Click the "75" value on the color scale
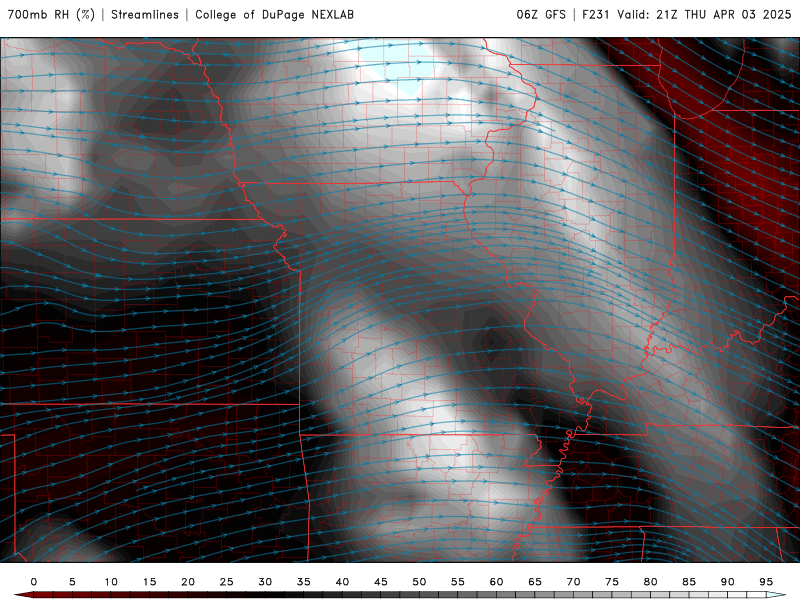Image resolution: width=800 pixels, height=600 pixels. click(612, 582)
